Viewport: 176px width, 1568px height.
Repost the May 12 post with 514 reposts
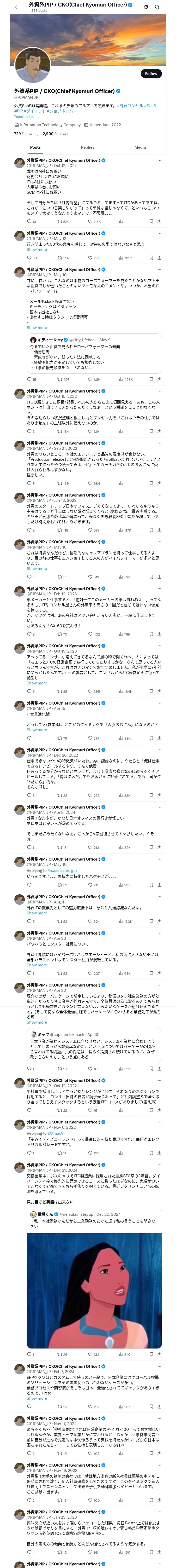coord(59,257)
